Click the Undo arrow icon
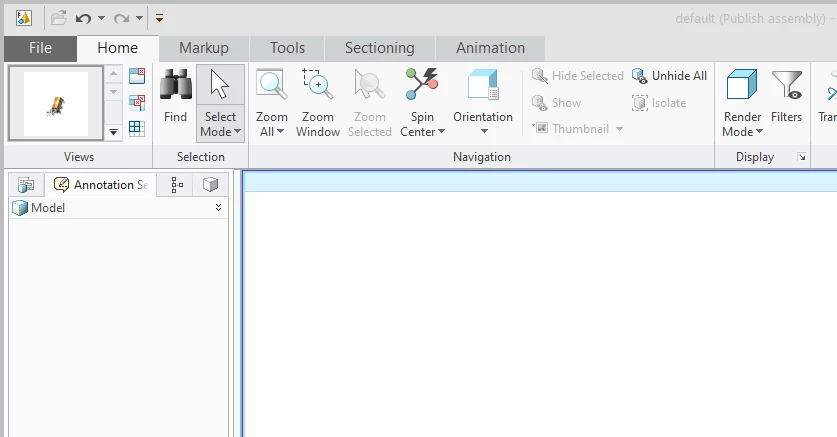This screenshot has width=837, height=437. pyautogui.click(x=83, y=19)
